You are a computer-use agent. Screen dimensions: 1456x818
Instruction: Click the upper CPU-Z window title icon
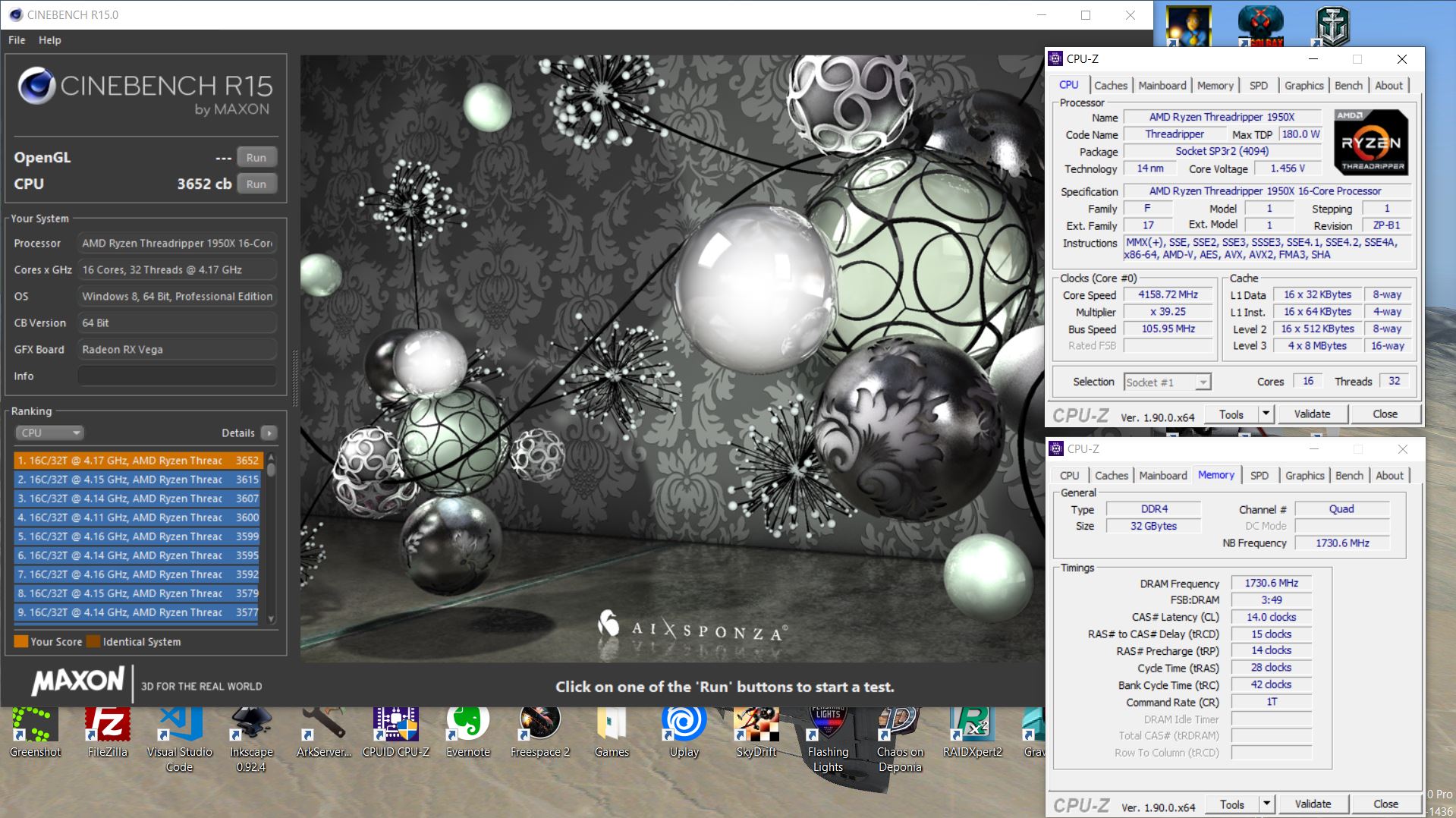click(1055, 58)
